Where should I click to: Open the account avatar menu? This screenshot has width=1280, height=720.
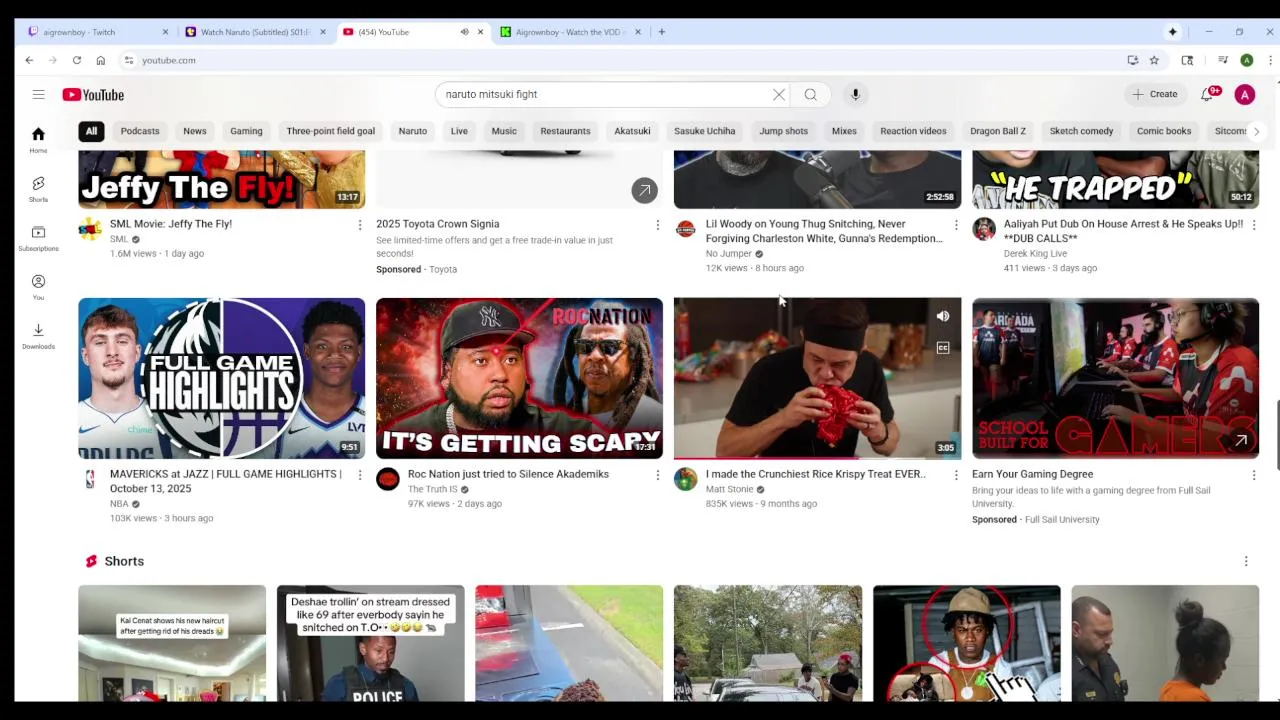point(1245,94)
